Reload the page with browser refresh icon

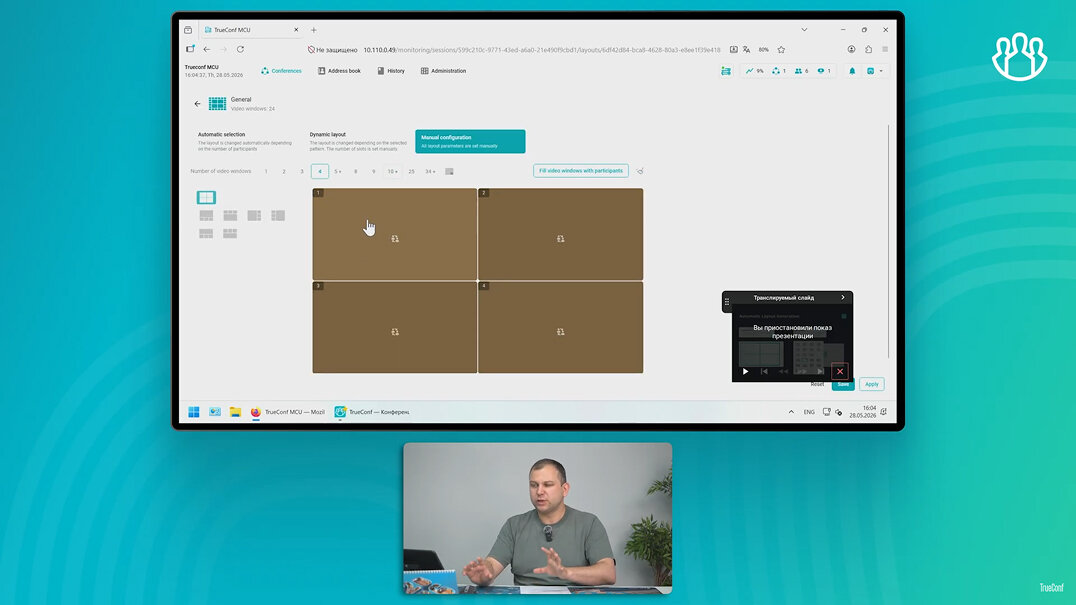point(240,49)
